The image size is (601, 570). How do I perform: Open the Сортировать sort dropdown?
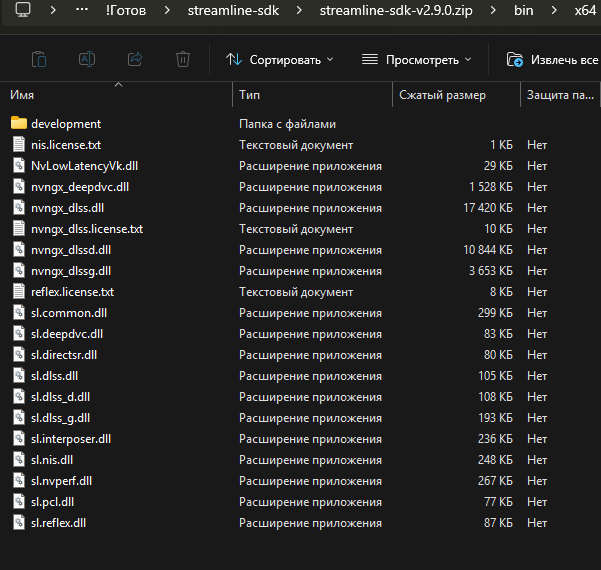279,59
